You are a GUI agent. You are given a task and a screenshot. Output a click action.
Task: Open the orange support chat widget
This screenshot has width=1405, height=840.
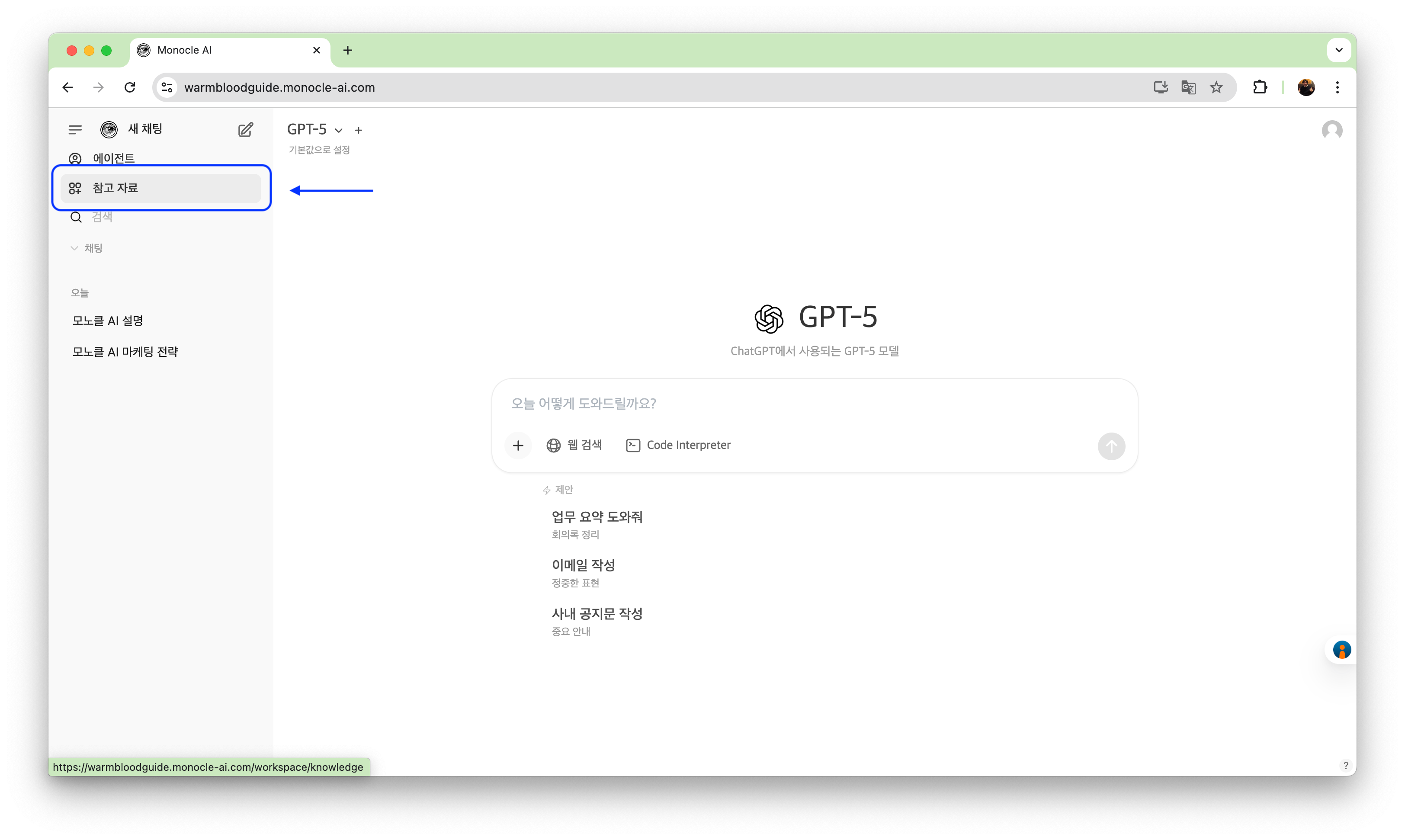(x=1342, y=650)
